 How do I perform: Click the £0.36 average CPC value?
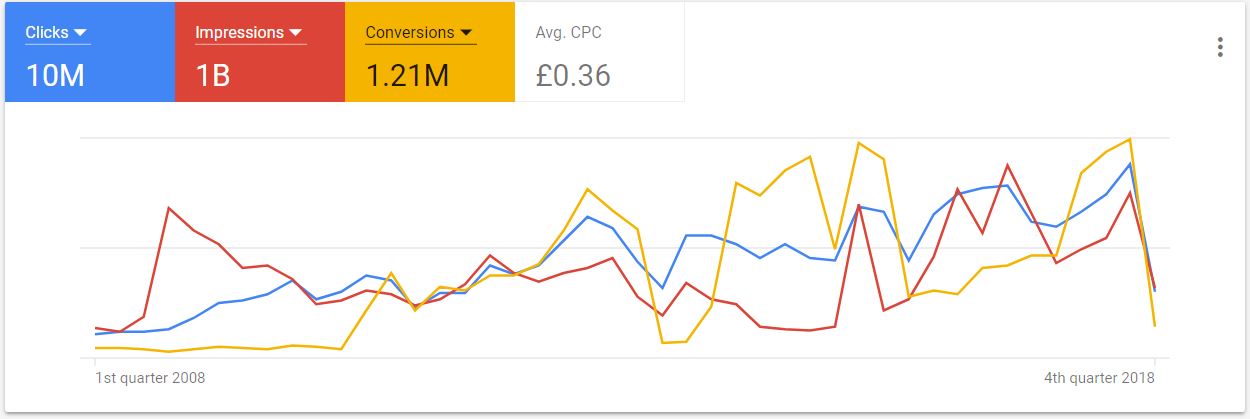pos(573,75)
